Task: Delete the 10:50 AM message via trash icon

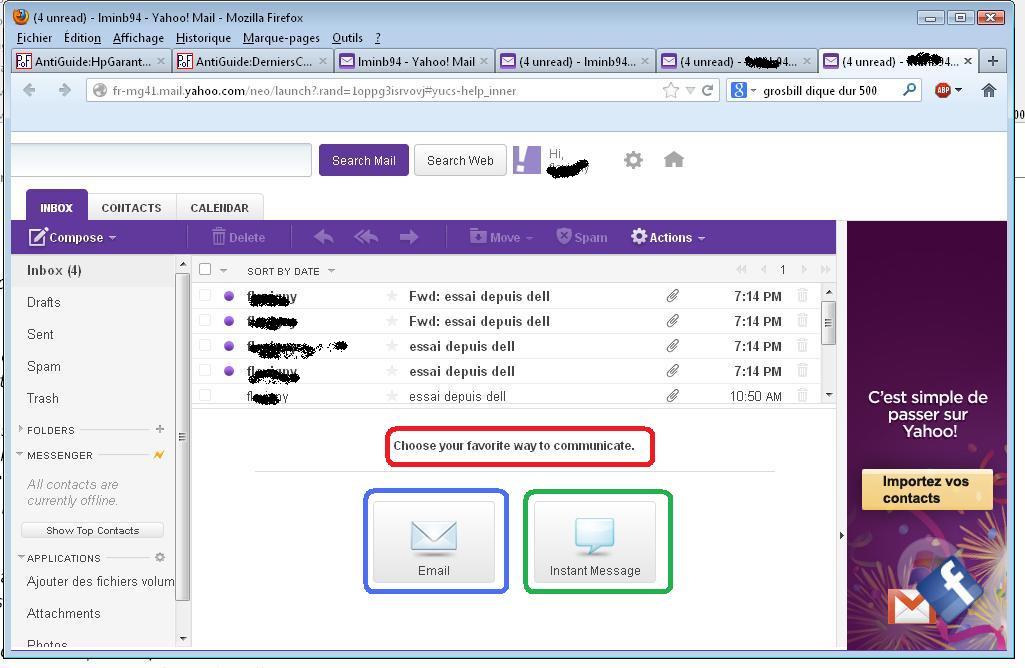Action: (x=802, y=395)
